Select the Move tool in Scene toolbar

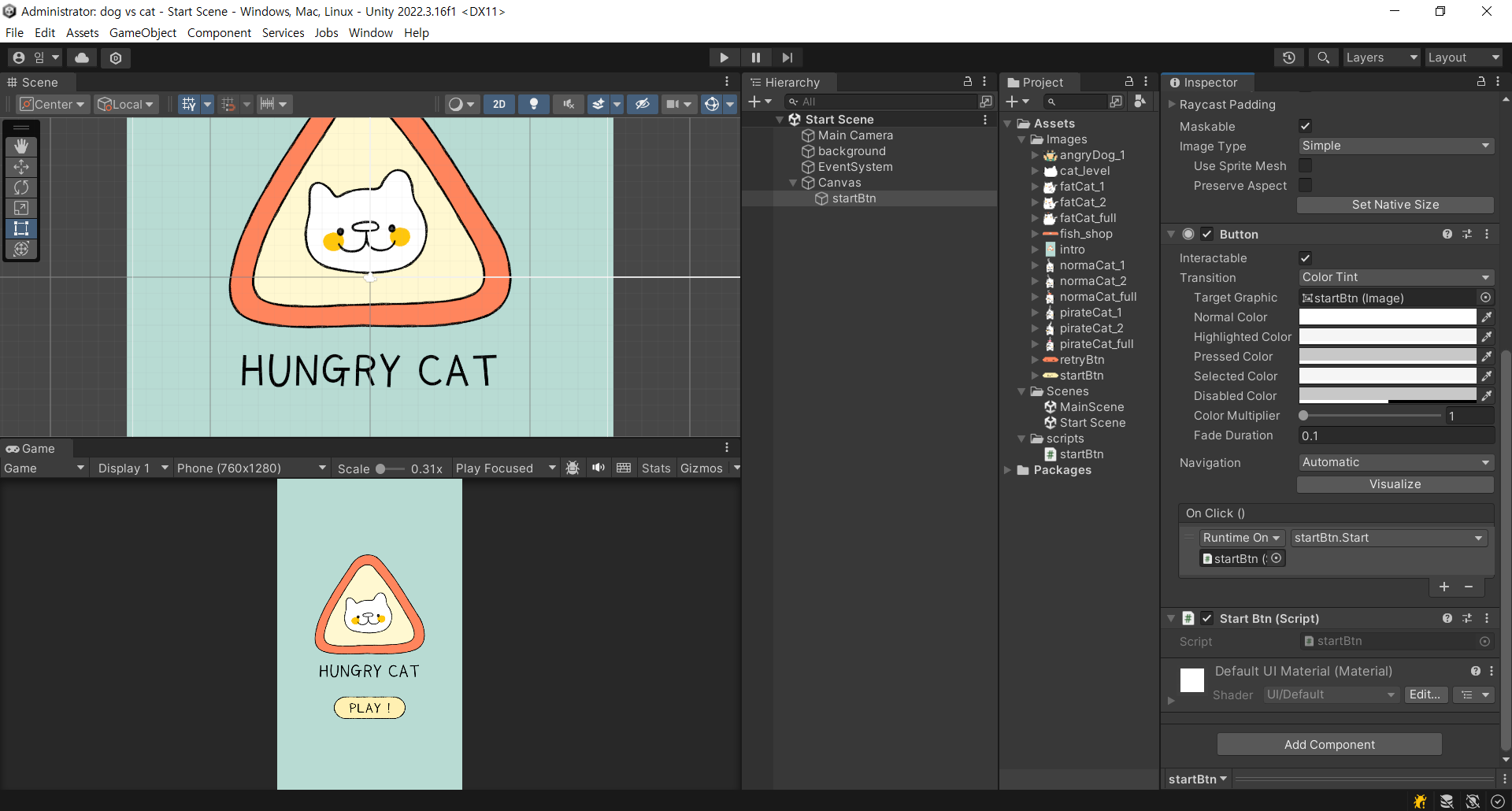(x=21, y=167)
